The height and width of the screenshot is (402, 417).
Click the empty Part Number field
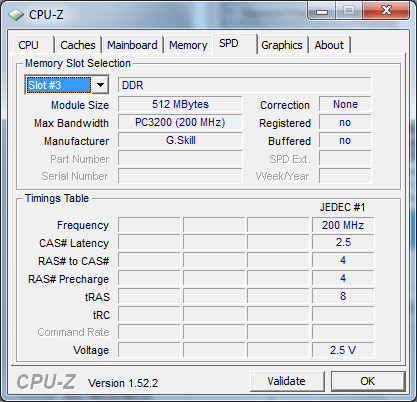pos(180,158)
